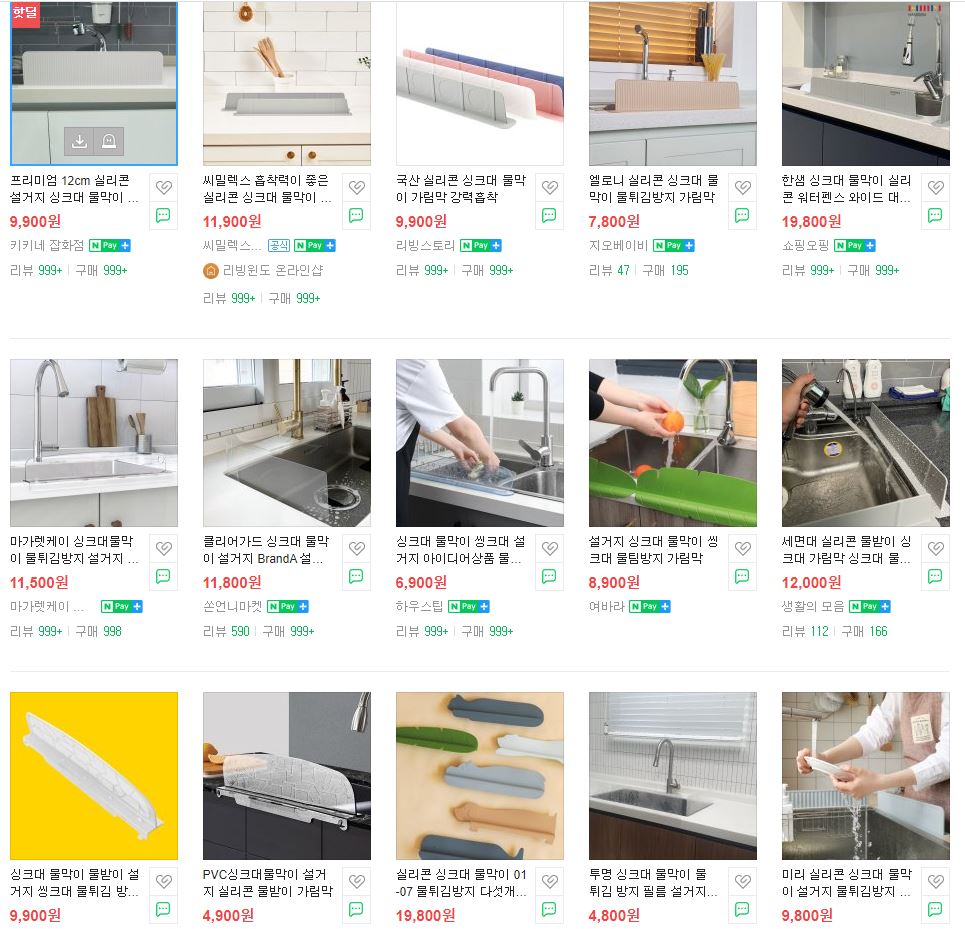Open the green leaf sink guard thumbnail
This screenshot has height=929, width=965.
click(x=673, y=443)
